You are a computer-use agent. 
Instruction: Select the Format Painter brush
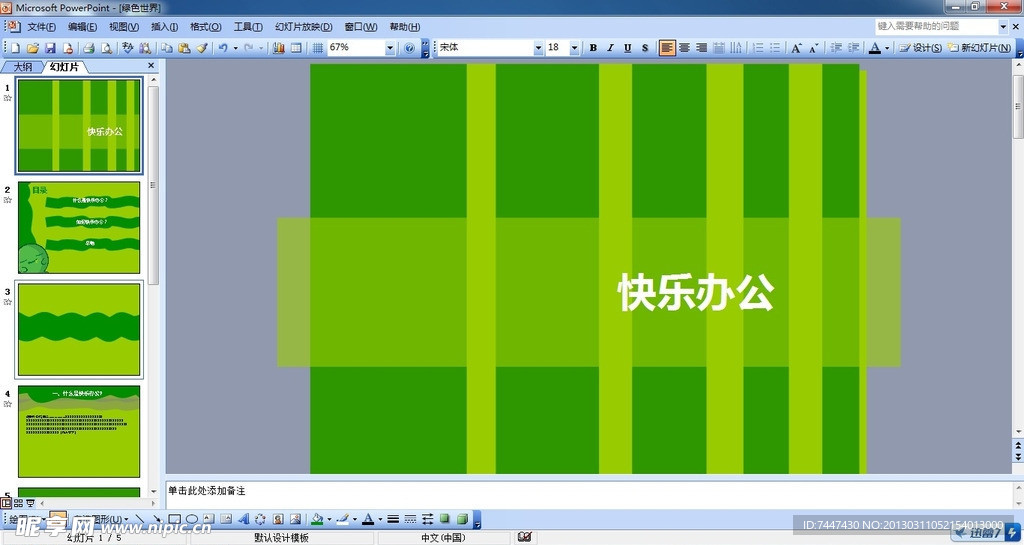[x=201, y=48]
